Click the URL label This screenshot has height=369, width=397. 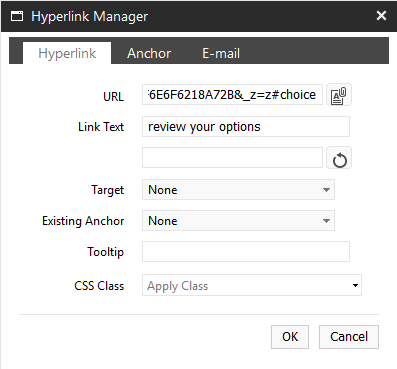113,97
